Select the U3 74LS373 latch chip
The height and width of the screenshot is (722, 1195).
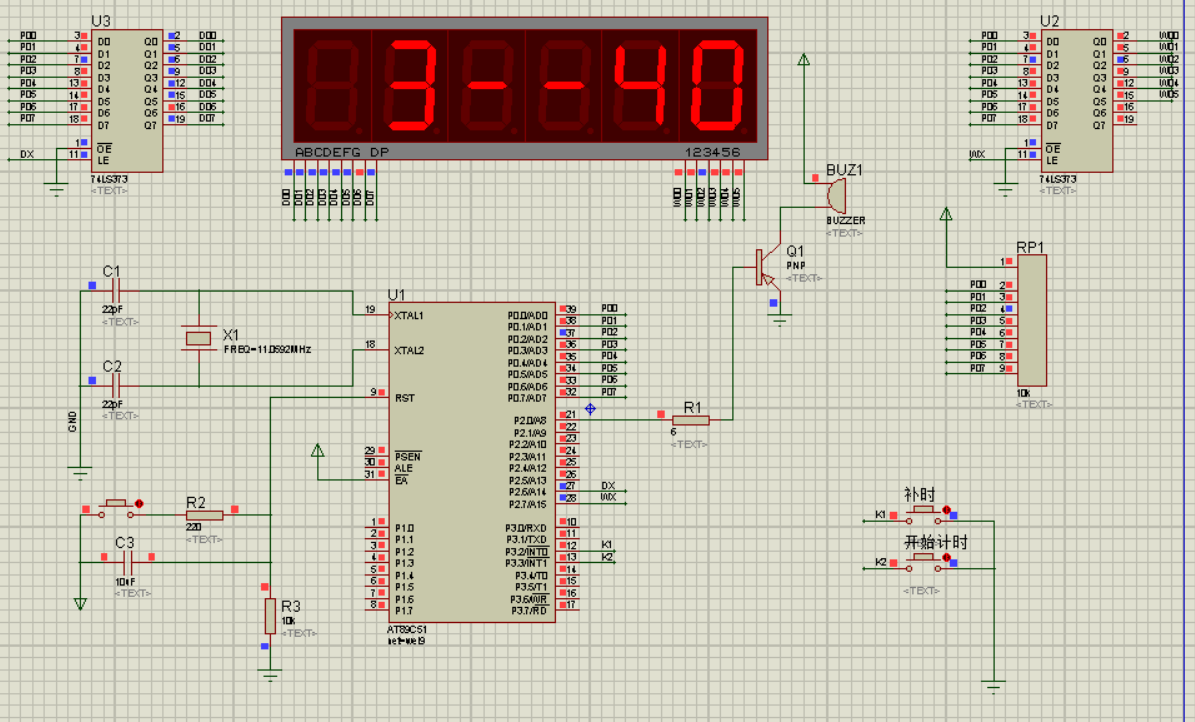[x=127, y=101]
